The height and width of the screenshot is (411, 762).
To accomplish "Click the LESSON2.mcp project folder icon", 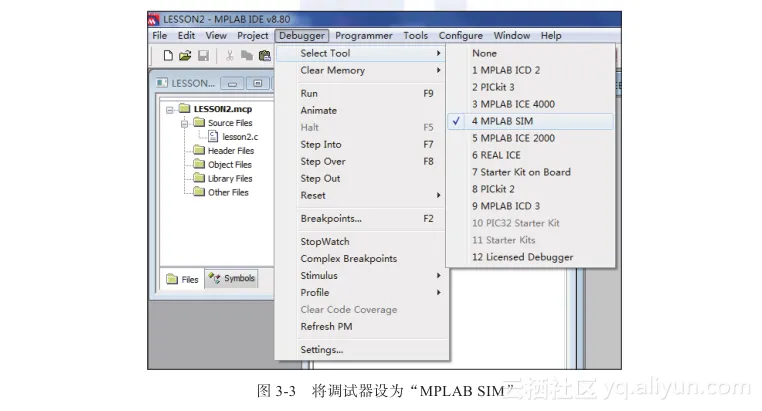I will [184, 108].
